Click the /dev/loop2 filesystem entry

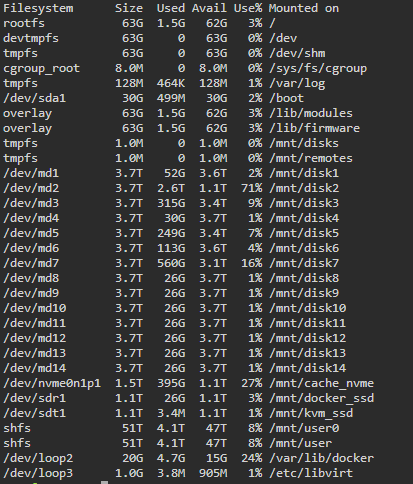pos(38,458)
